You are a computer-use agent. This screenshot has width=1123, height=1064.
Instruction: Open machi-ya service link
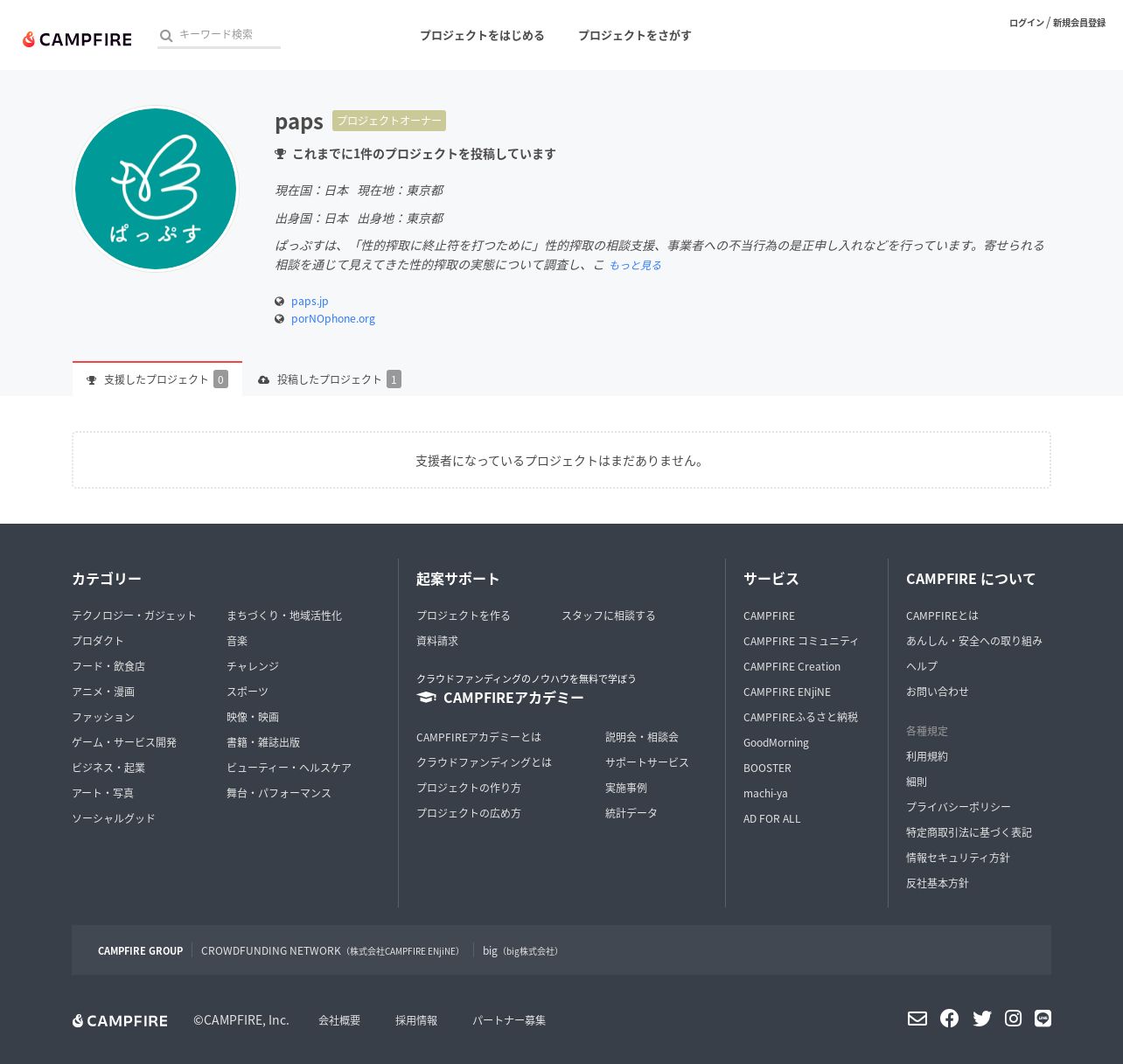pyautogui.click(x=765, y=793)
